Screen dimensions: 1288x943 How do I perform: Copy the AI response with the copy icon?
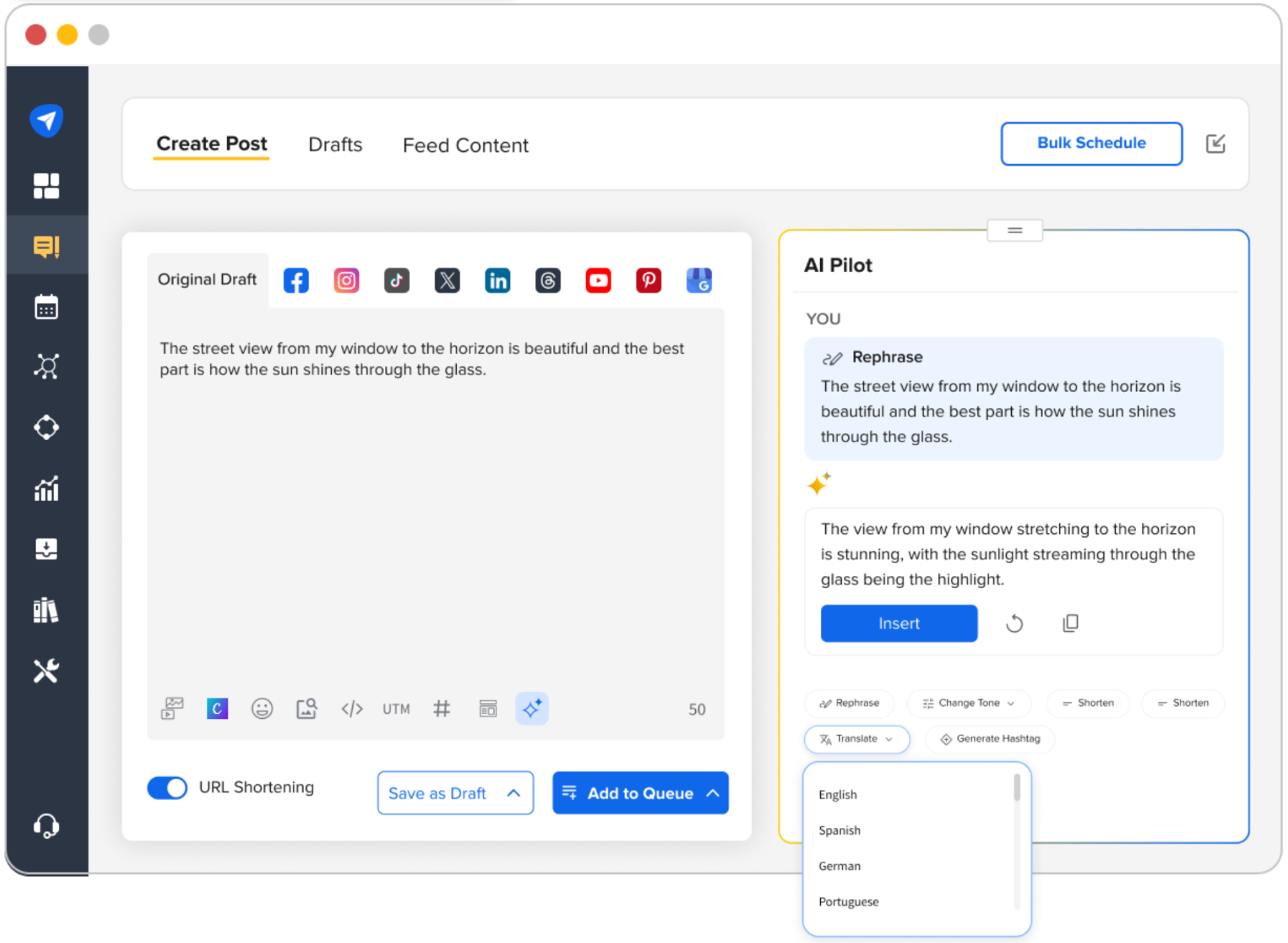coord(1071,623)
